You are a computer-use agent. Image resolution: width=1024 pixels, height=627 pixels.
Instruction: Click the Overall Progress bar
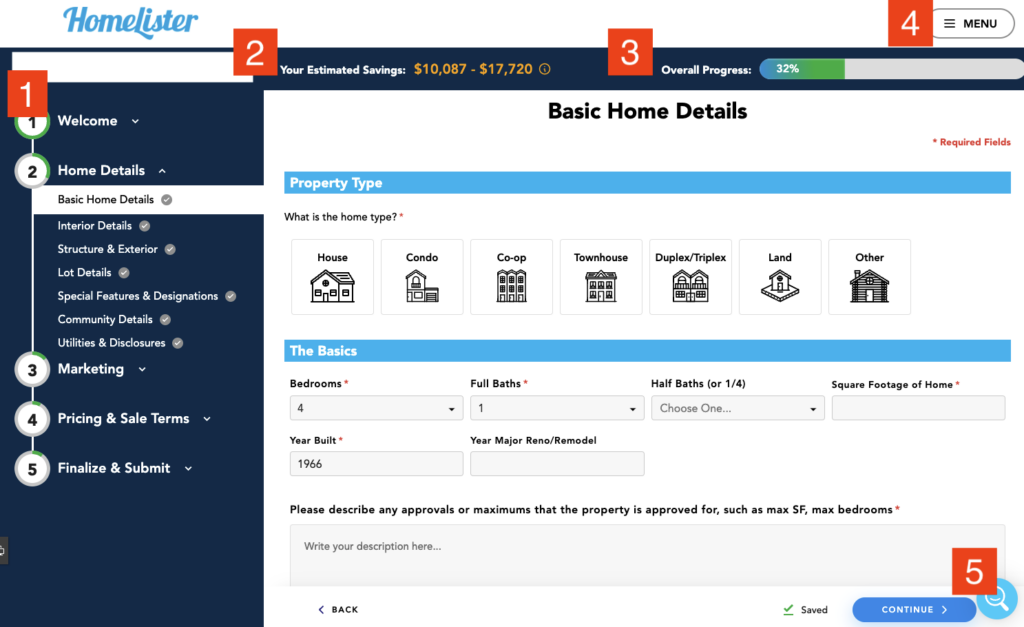pos(890,70)
